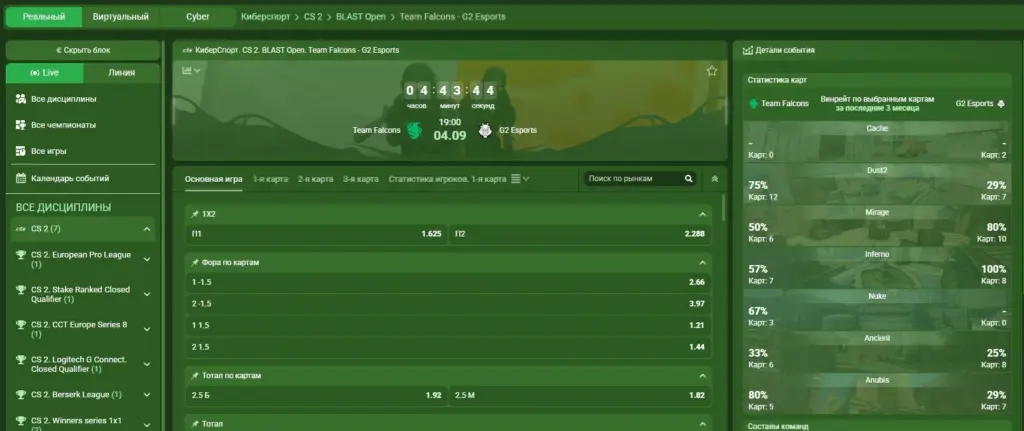
Task: Bet on П1 at odds 1.625
Action: (x=316, y=234)
